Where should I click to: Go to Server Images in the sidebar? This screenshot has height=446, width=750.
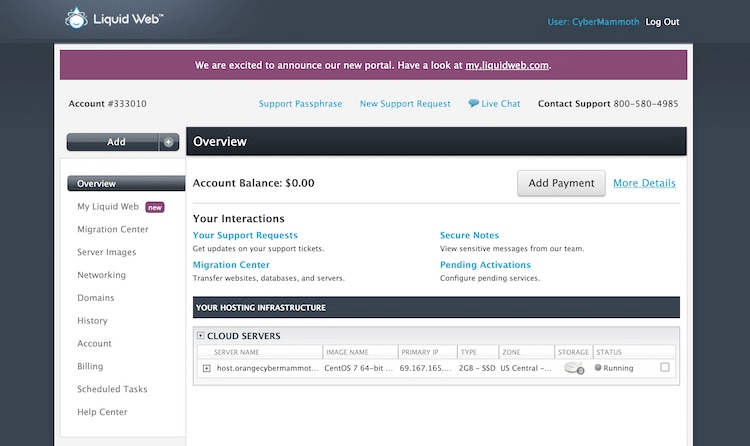[x=107, y=252]
